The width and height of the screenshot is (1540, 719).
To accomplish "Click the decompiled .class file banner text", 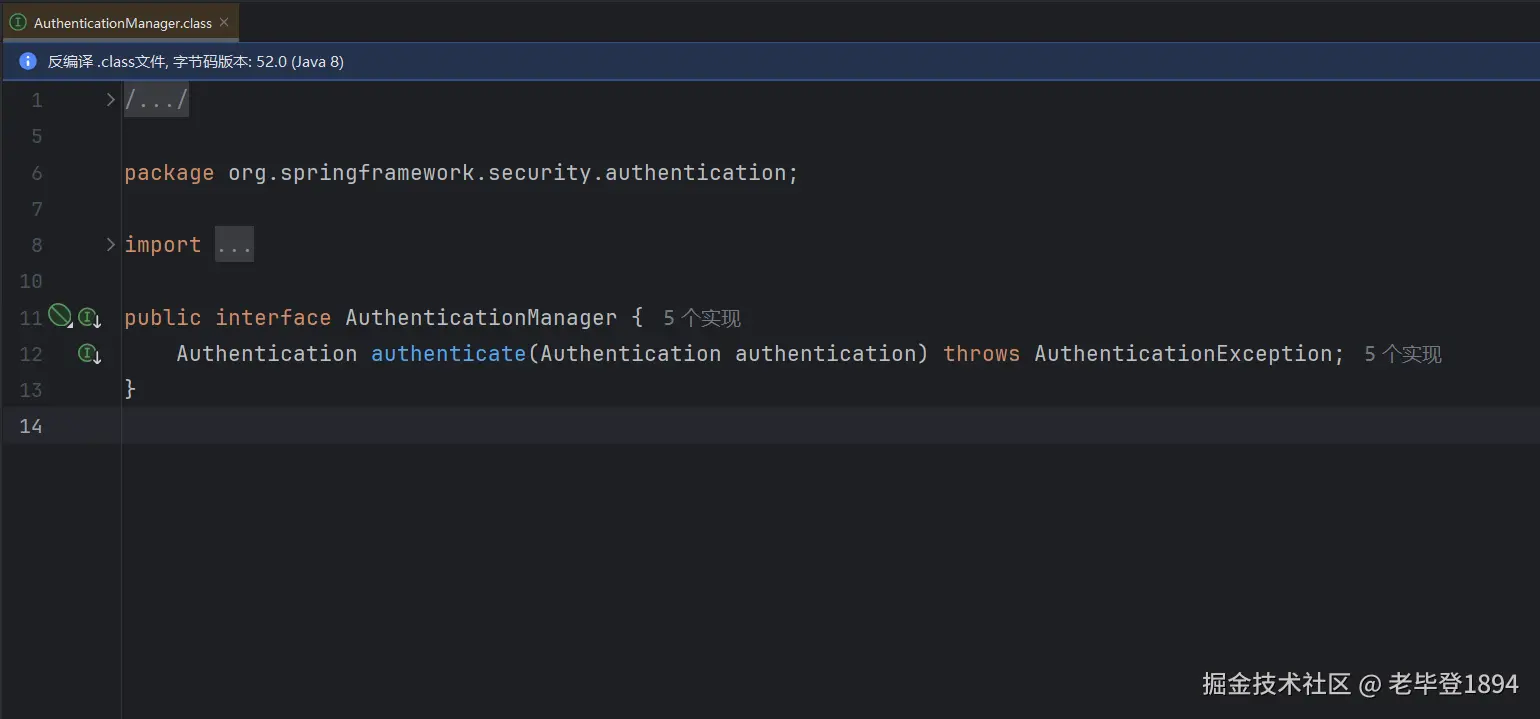I will (196, 62).
